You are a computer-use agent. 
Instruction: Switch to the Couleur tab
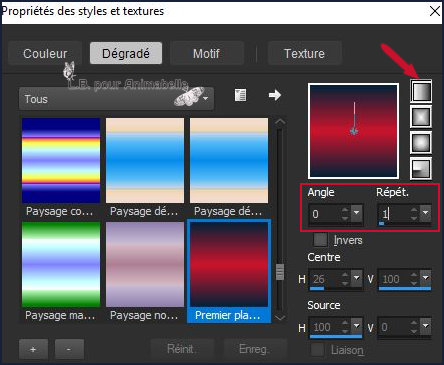point(45,53)
